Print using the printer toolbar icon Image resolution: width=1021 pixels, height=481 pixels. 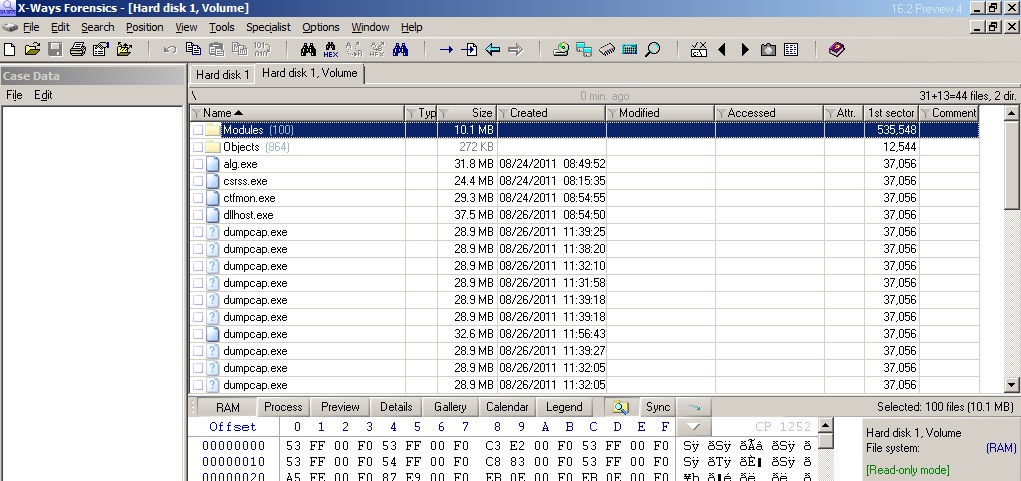[x=78, y=49]
